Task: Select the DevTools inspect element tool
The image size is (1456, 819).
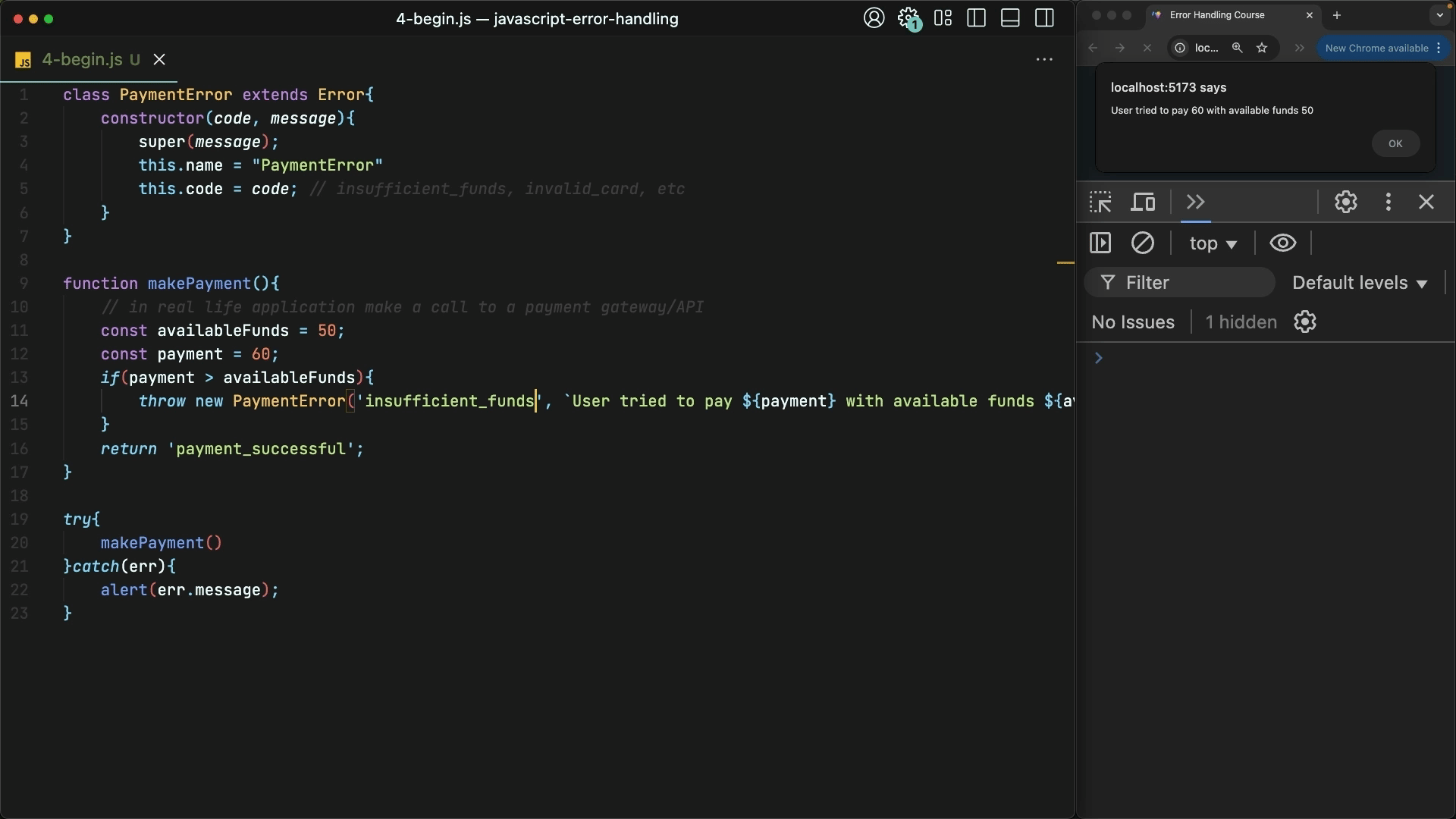Action: [x=1100, y=202]
